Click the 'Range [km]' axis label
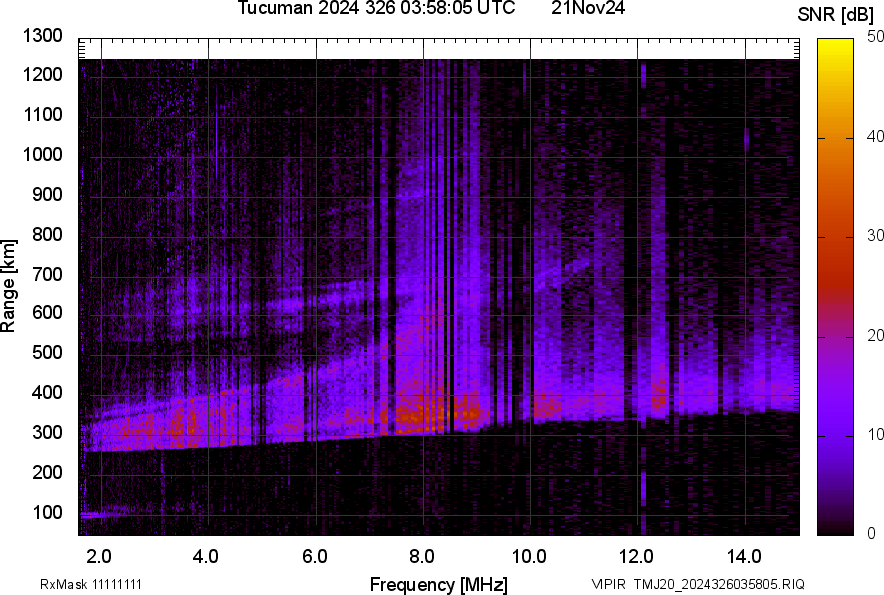The height and width of the screenshot is (595, 884). click(8, 286)
